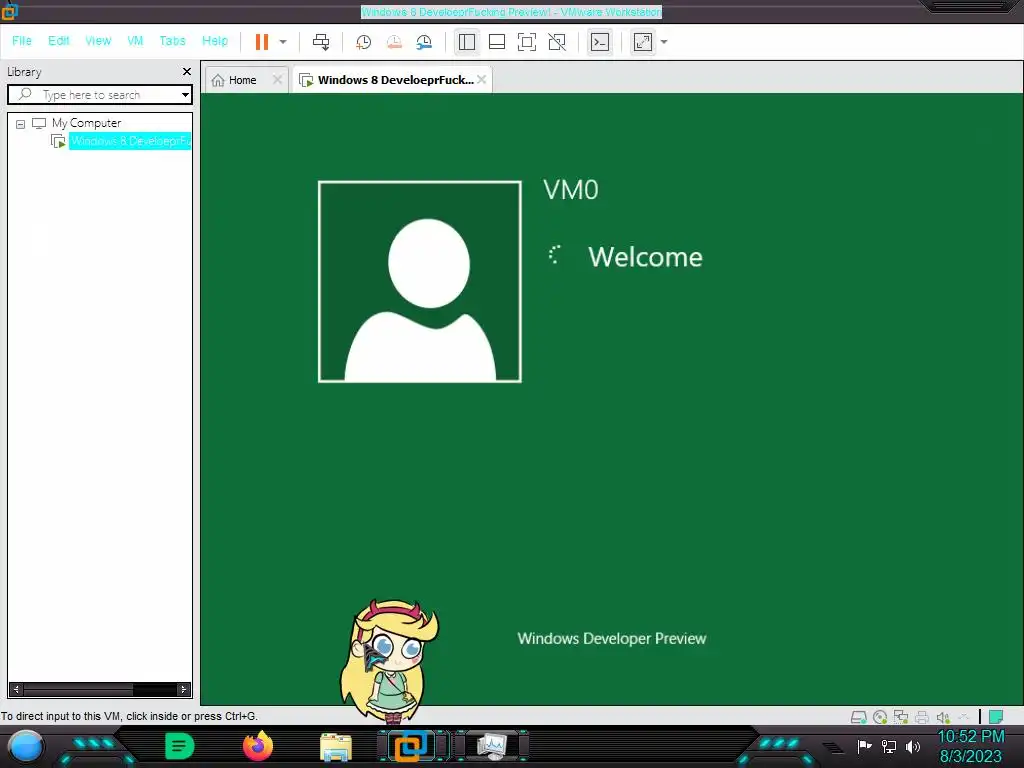The height and width of the screenshot is (768, 1024).
Task: Click the hard disk status icon
Action: (x=859, y=718)
